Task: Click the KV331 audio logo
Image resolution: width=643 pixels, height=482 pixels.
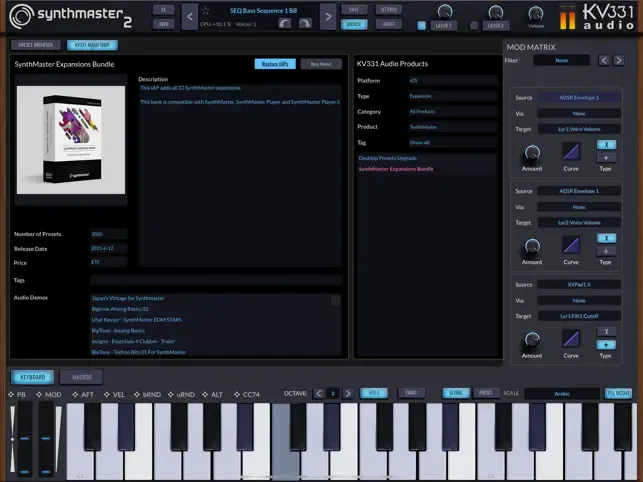Action: (609, 17)
